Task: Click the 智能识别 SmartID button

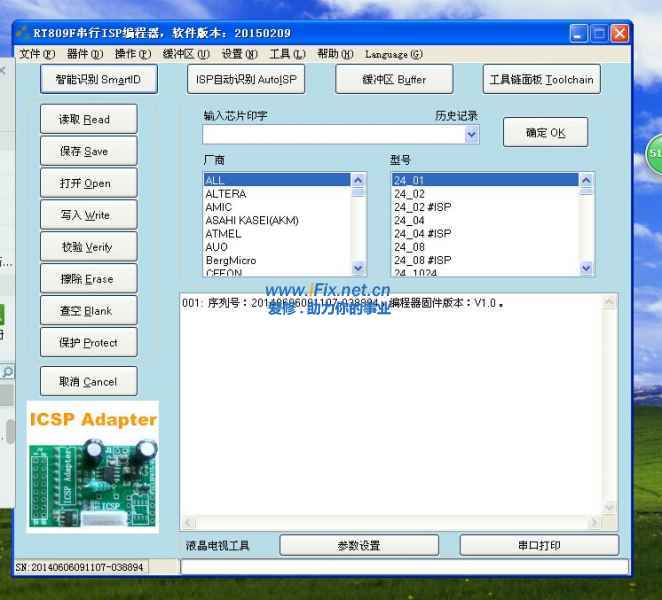Action: click(x=99, y=79)
